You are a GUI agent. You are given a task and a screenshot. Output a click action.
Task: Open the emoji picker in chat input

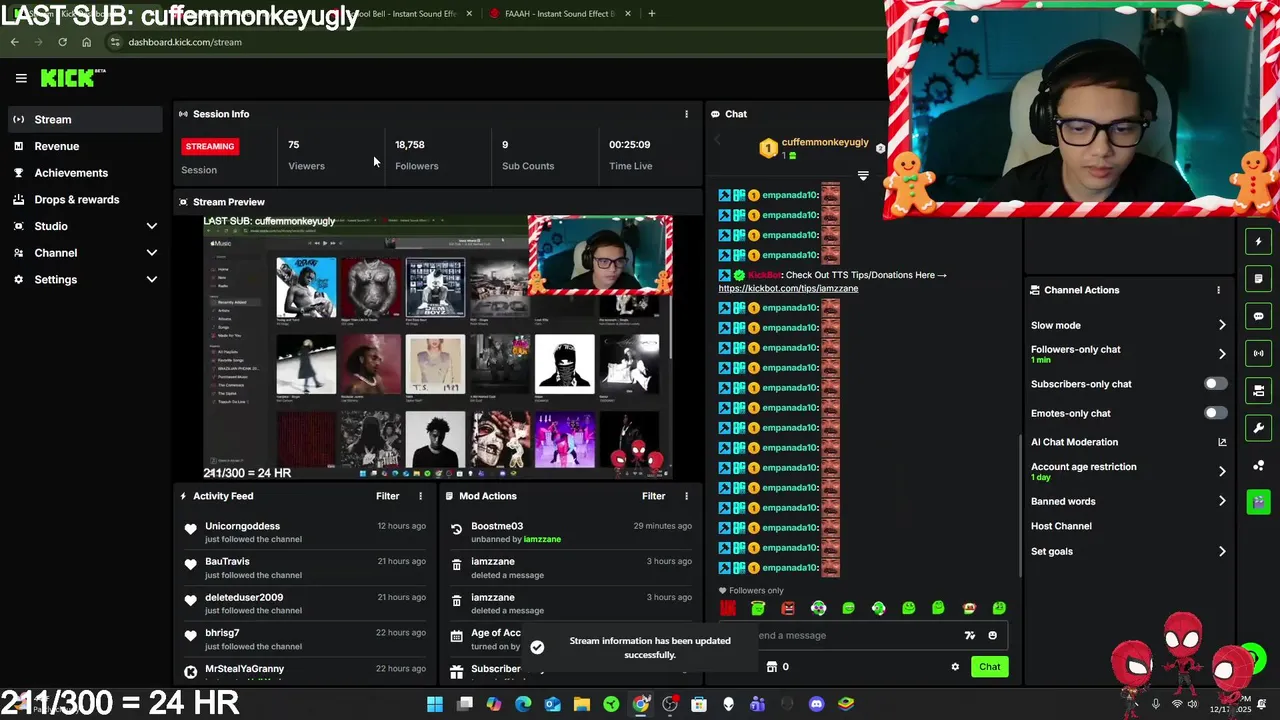point(992,635)
